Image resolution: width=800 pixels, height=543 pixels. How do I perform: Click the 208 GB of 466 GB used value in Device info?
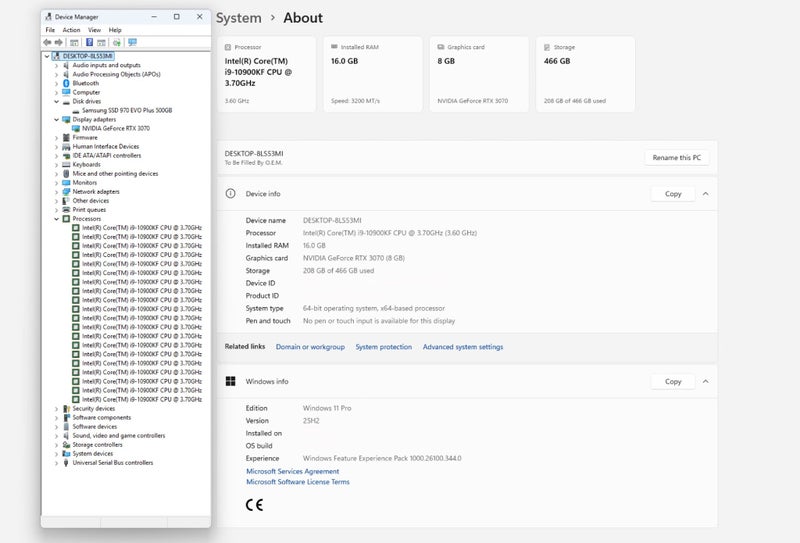pos(338,271)
